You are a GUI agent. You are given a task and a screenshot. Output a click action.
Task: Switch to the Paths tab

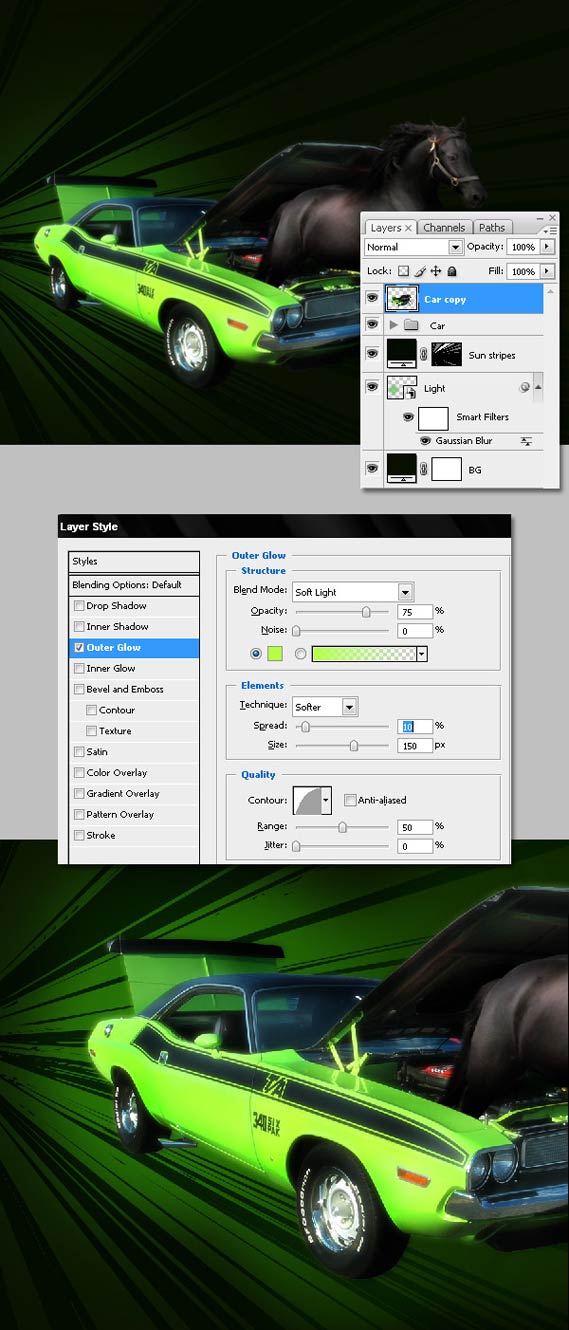tap(491, 228)
